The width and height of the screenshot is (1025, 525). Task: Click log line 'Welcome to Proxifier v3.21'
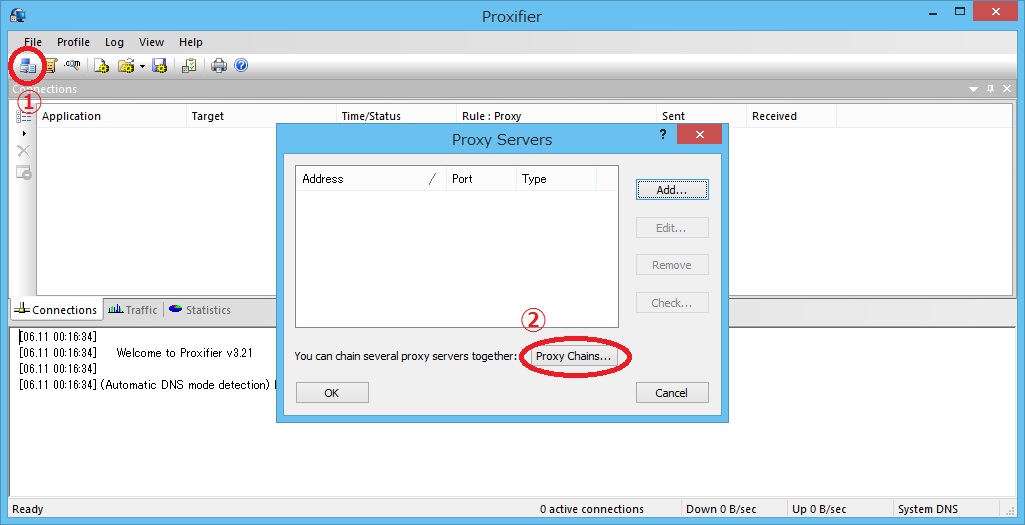[184, 353]
